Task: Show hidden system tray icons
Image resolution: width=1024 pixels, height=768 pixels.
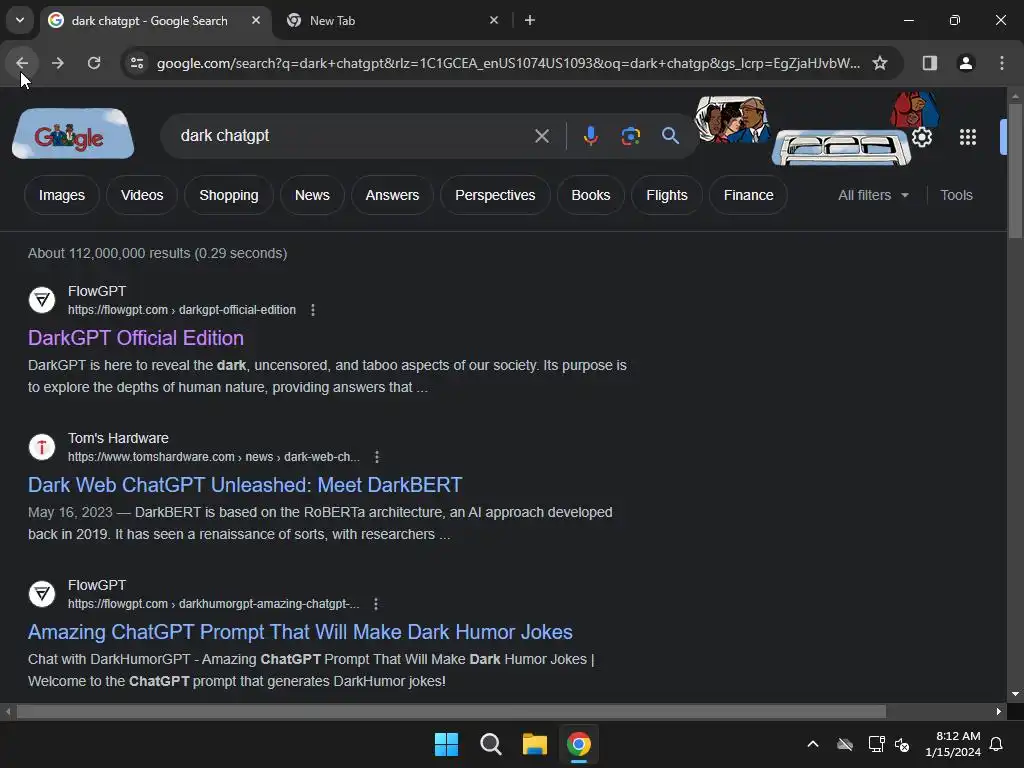Action: [x=812, y=744]
